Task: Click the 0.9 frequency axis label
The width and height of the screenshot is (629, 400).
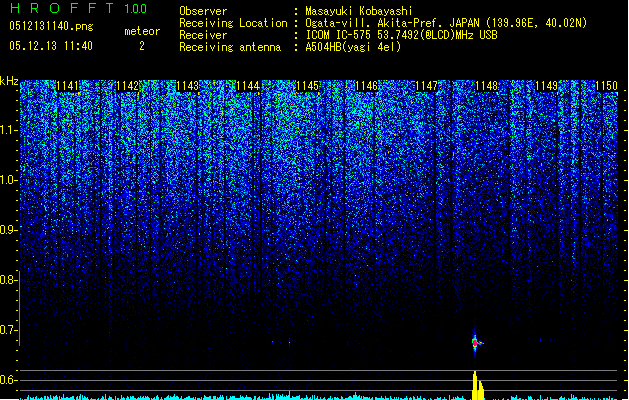Action: point(8,230)
